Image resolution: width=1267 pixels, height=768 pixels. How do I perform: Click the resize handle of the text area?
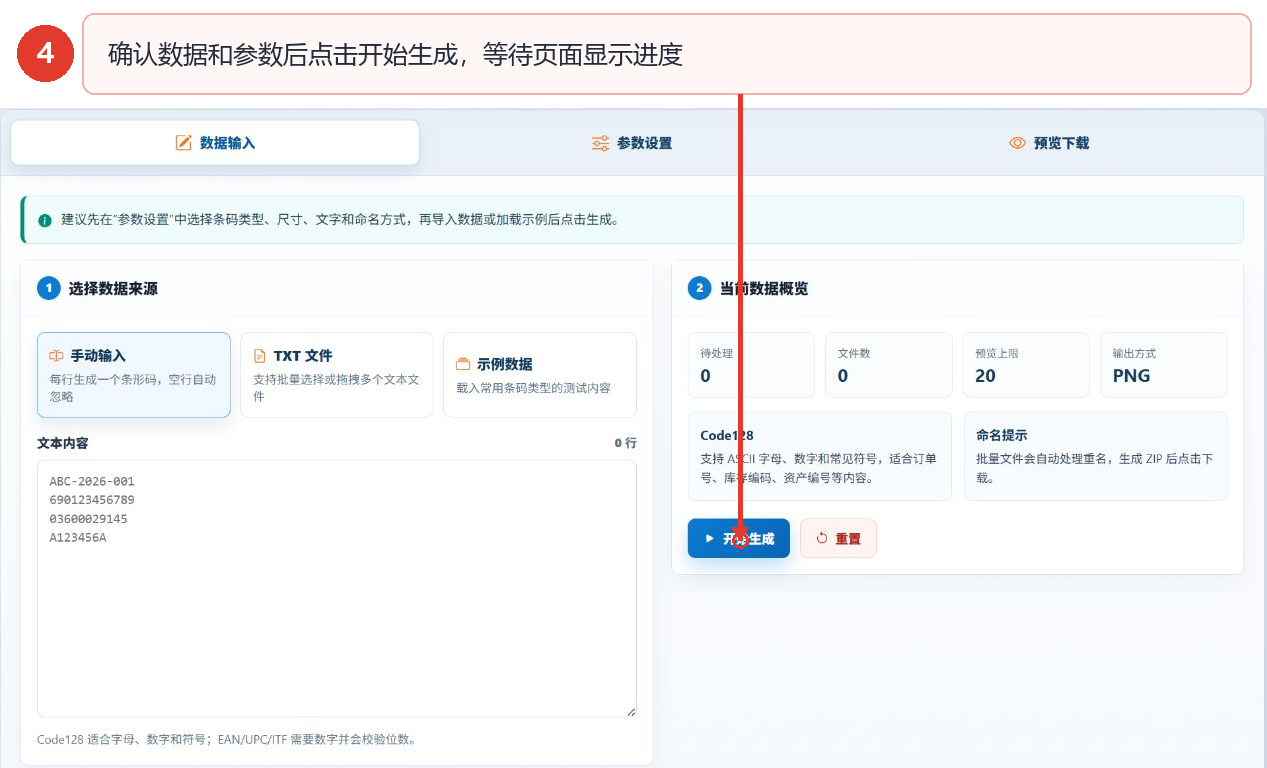(x=630, y=710)
